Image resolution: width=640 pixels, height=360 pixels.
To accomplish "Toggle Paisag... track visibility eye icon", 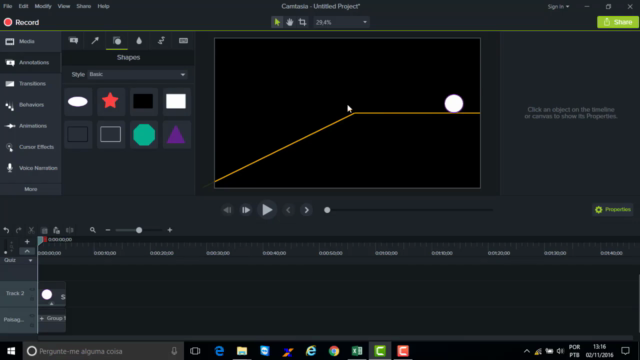I will [x=32, y=316].
